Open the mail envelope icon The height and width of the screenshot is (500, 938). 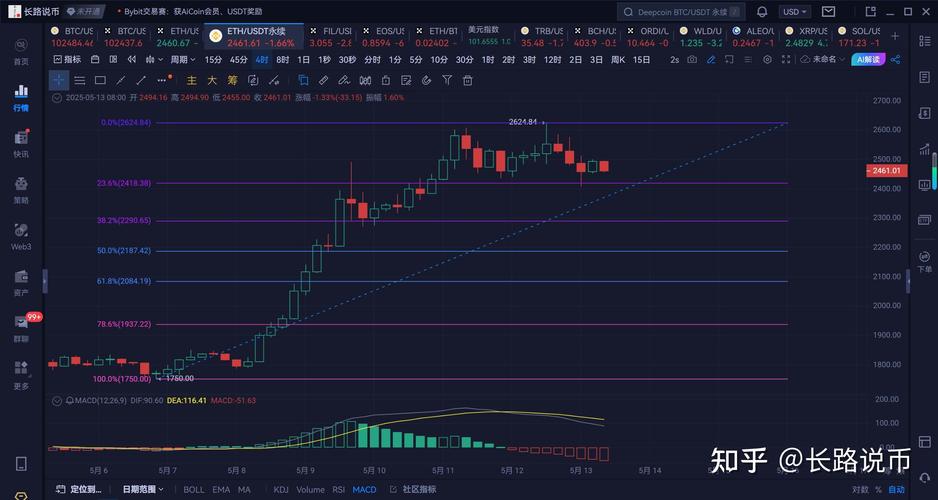[829, 11]
